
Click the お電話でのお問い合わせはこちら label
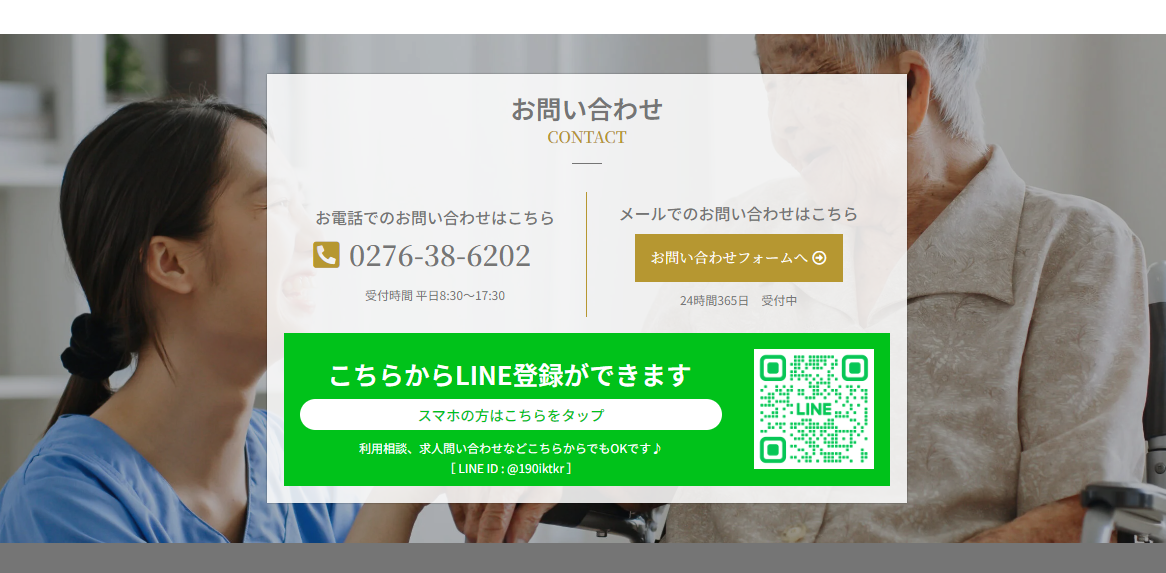click(x=435, y=218)
